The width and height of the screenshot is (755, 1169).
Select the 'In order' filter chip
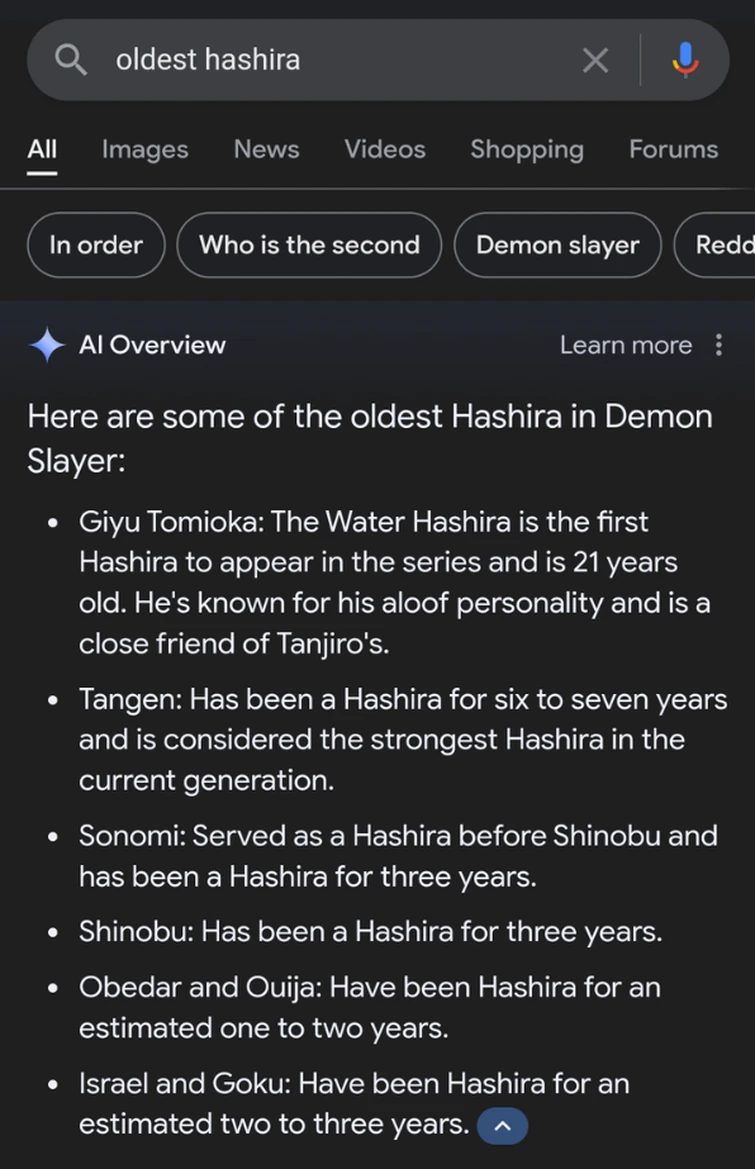pyautogui.click(x=95, y=245)
